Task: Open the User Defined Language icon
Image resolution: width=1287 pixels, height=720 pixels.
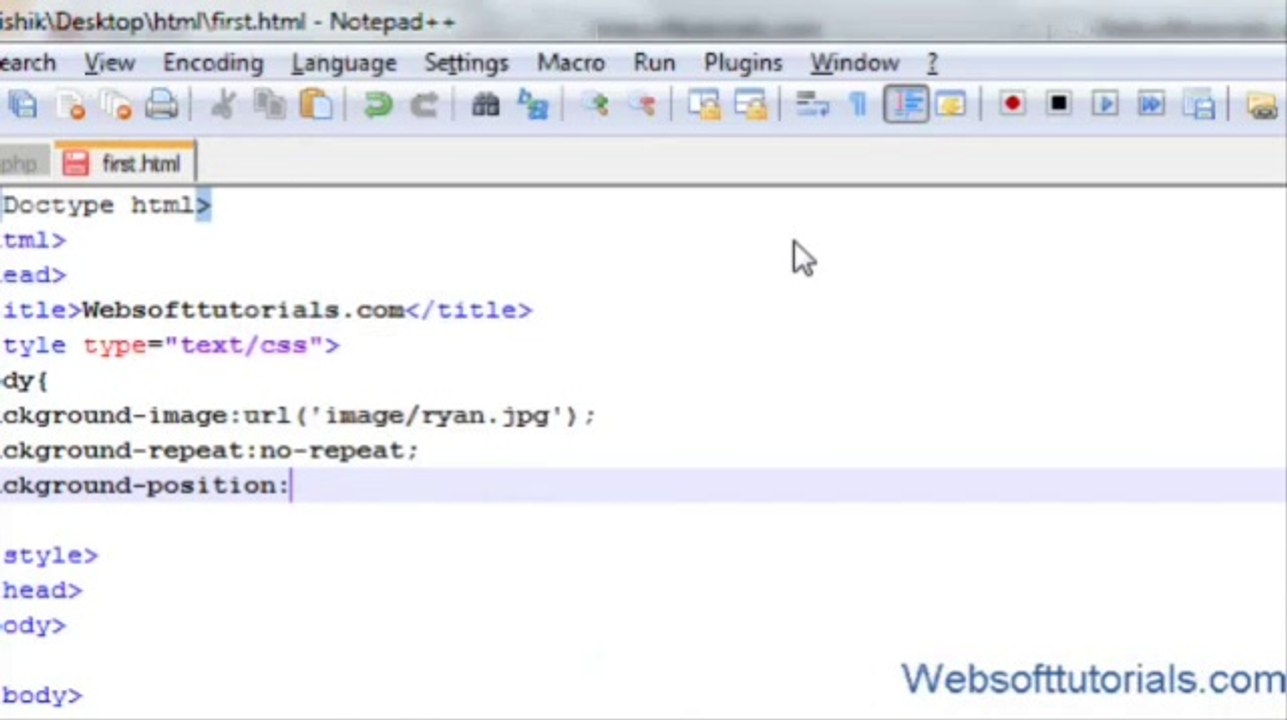Action: pos(951,104)
